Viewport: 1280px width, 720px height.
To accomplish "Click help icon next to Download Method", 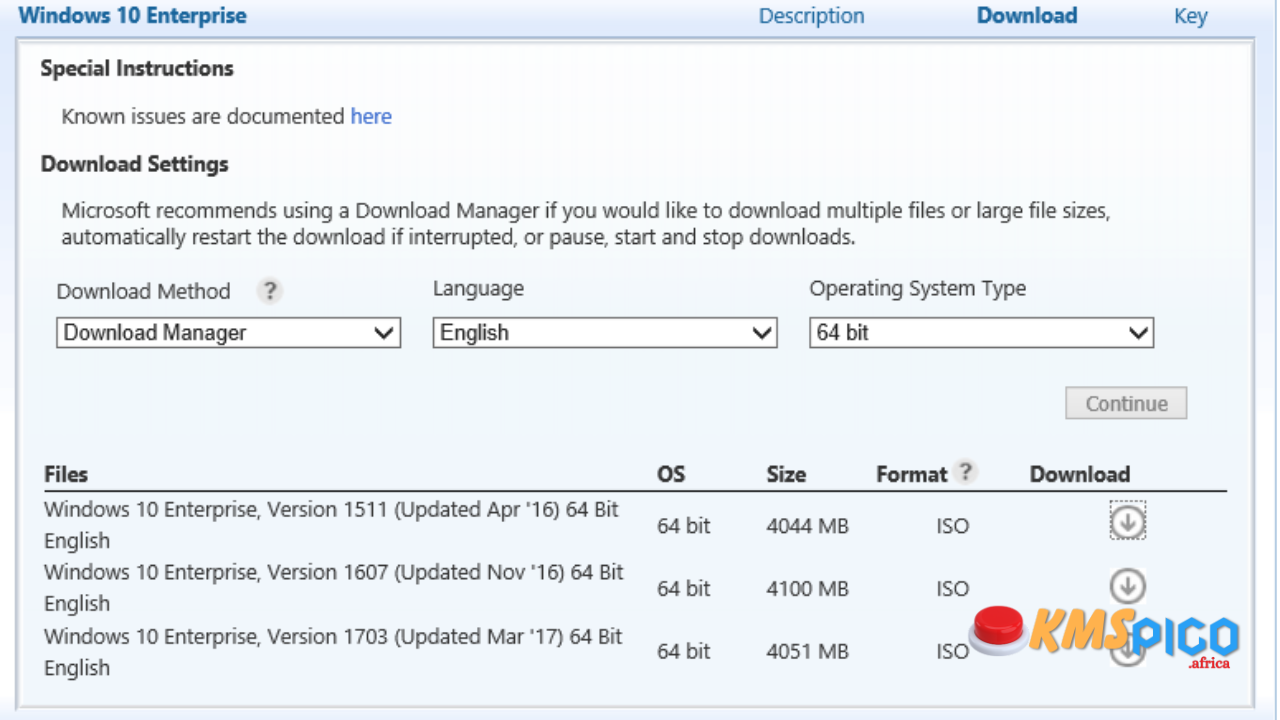I will pos(269,291).
